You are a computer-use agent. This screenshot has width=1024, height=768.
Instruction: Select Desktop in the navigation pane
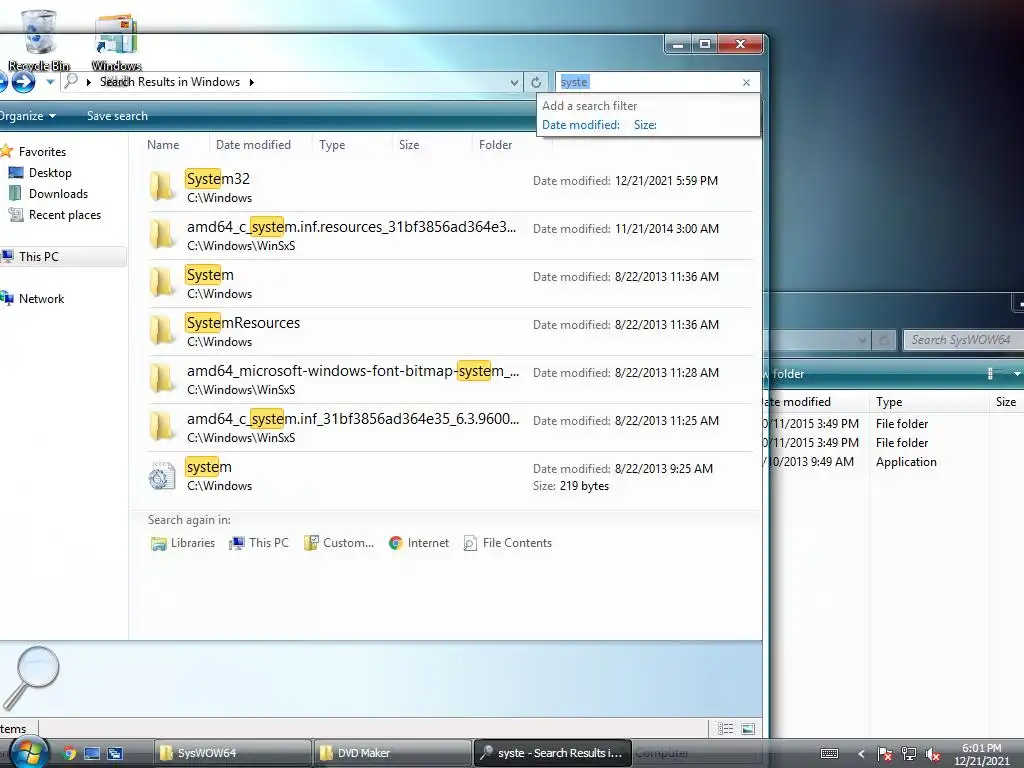tap(50, 173)
